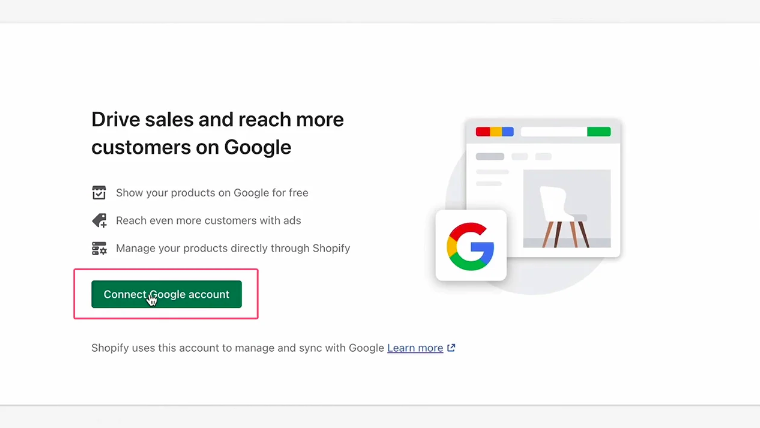The width and height of the screenshot is (760, 428).
Task: Open the Learn more link
Action: [x=415, y=348]
